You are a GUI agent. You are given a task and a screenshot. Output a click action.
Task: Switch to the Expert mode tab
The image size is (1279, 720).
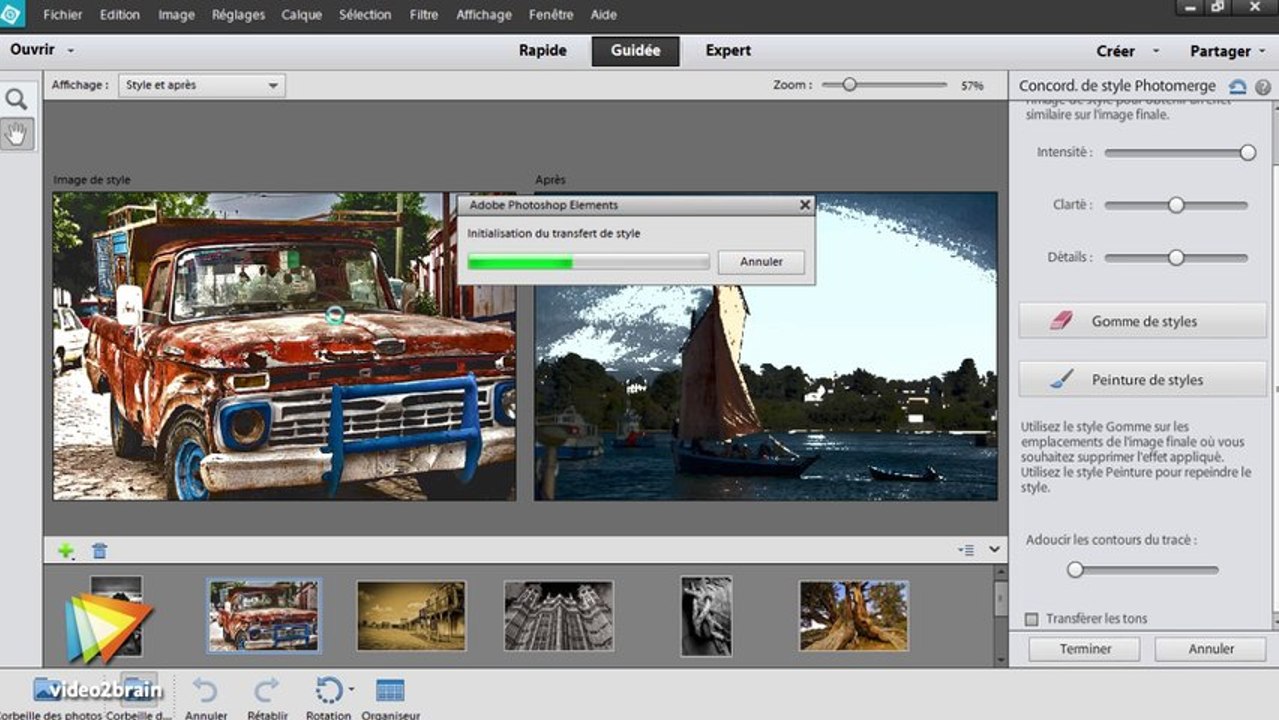[728, 51]
